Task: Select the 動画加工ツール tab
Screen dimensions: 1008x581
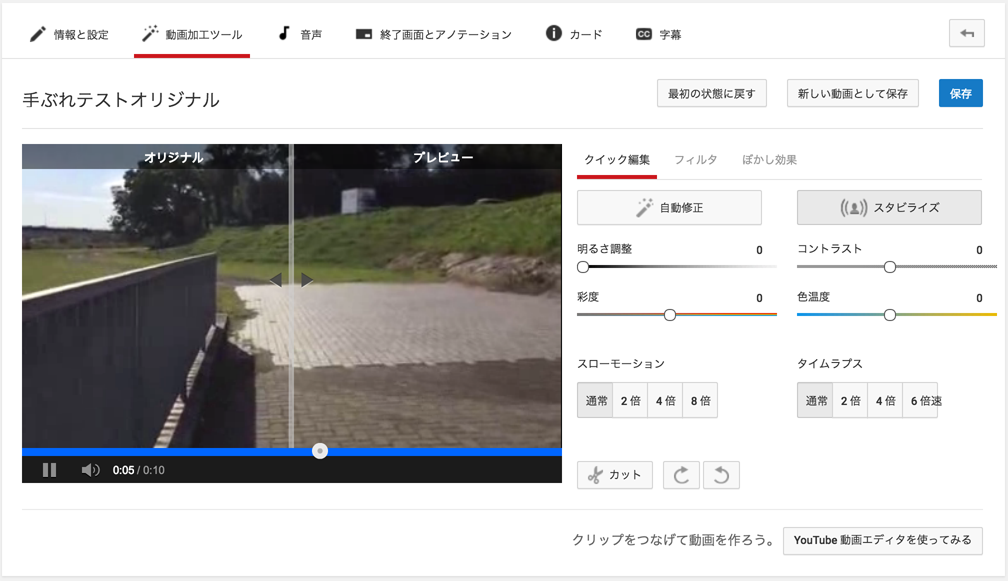Action: click(192, 35)
